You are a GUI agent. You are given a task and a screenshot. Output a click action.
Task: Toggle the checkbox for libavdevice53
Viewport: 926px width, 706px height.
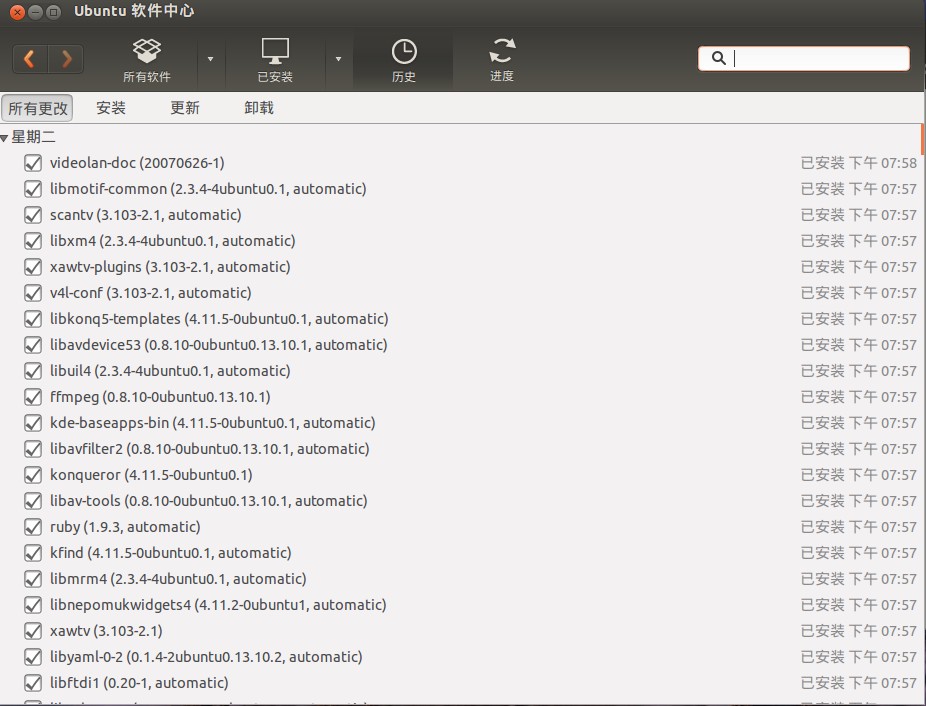33,345
